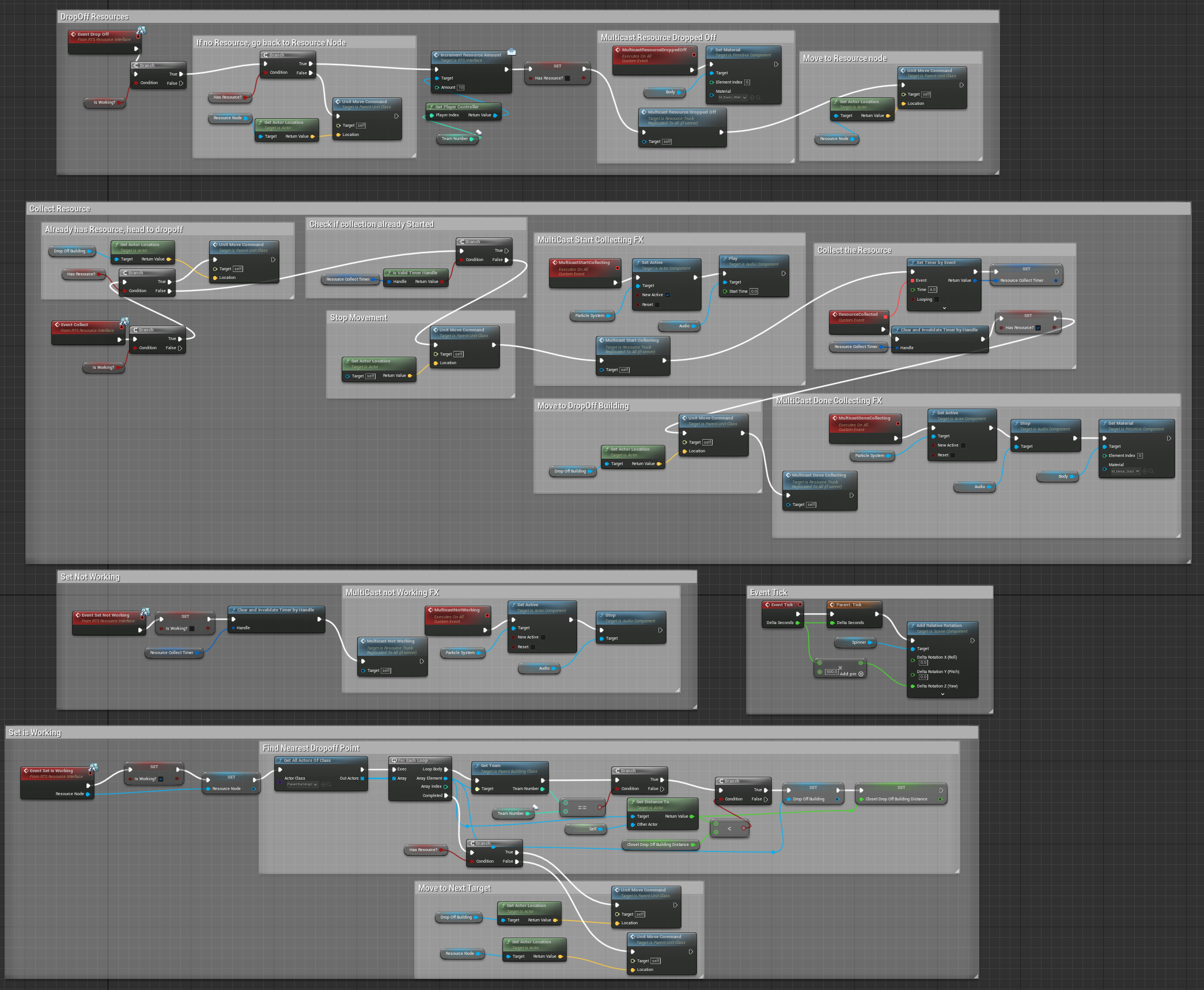Toggle Has Resource? checkbox in Collect the Resource
Image resolution: width=1204 pixels, height=990 pixels.
coord(1038,328)
